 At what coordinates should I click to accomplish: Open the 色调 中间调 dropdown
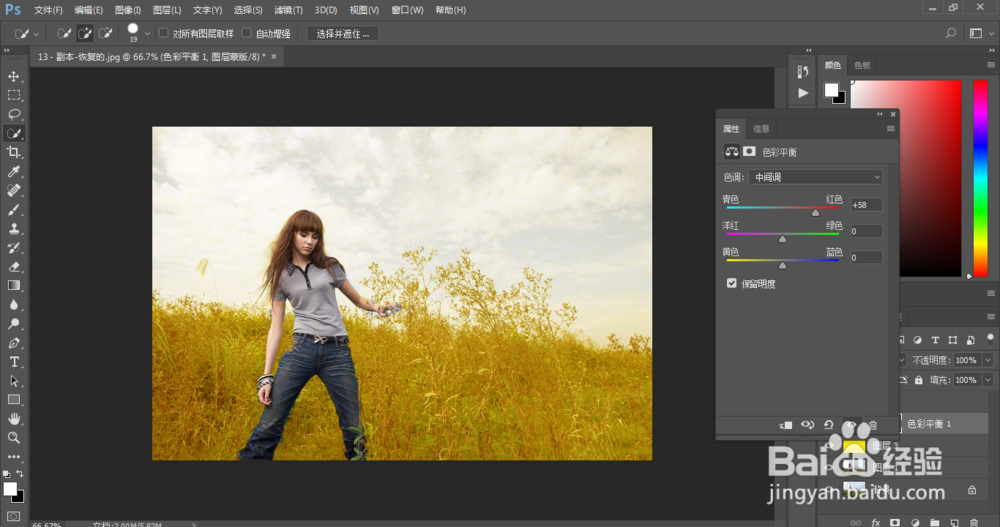(x=816, y=177)
